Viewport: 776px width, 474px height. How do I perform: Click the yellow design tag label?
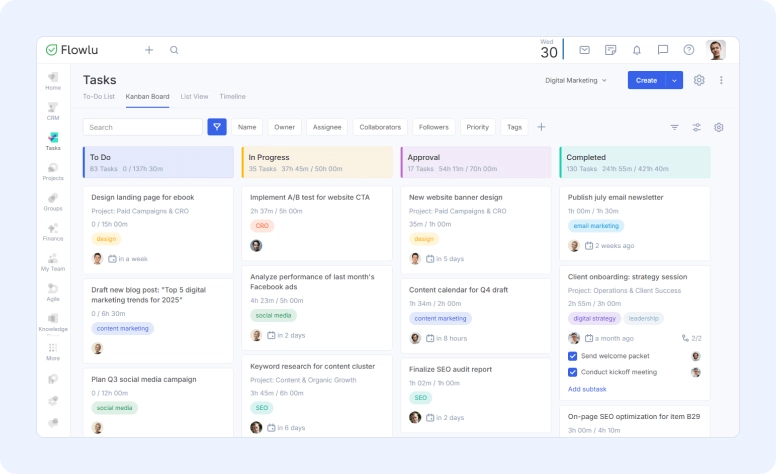click(x=106, y=239)
